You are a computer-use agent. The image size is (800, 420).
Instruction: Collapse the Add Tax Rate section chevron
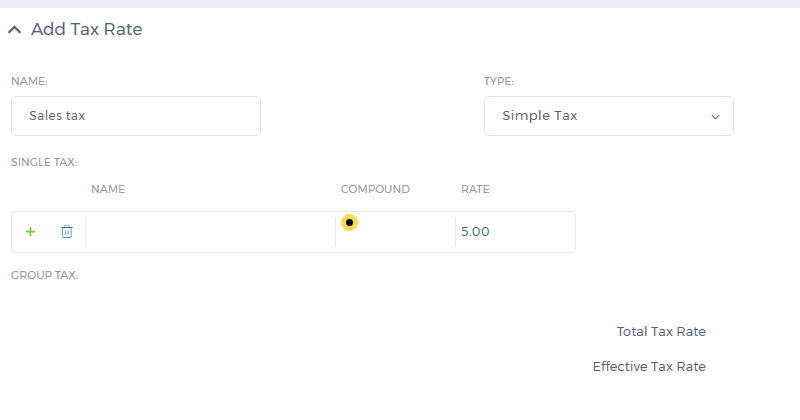click(15, 30)
